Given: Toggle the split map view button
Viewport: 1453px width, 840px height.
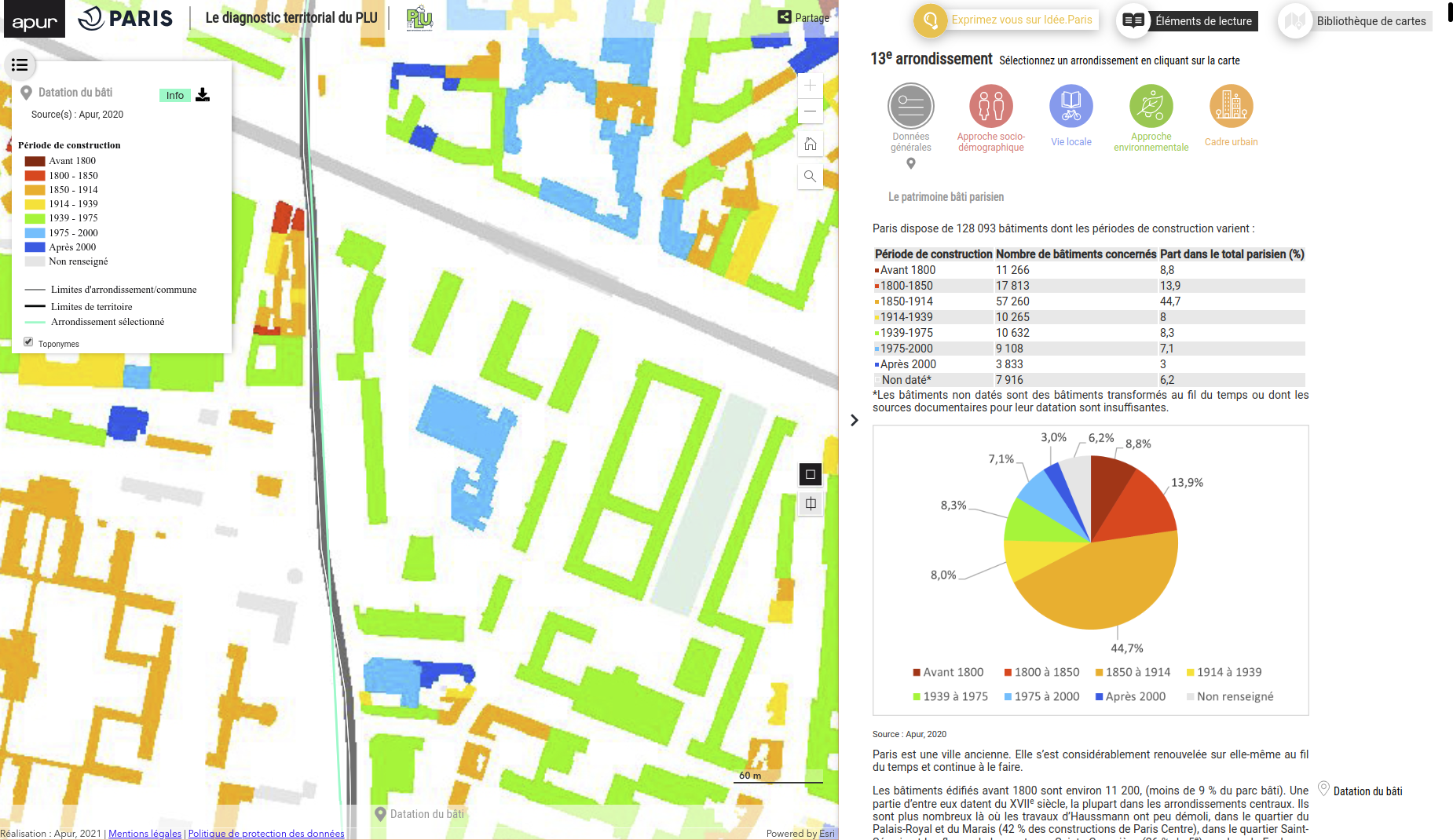Looking at the screenshot, I should coord(811,504).
